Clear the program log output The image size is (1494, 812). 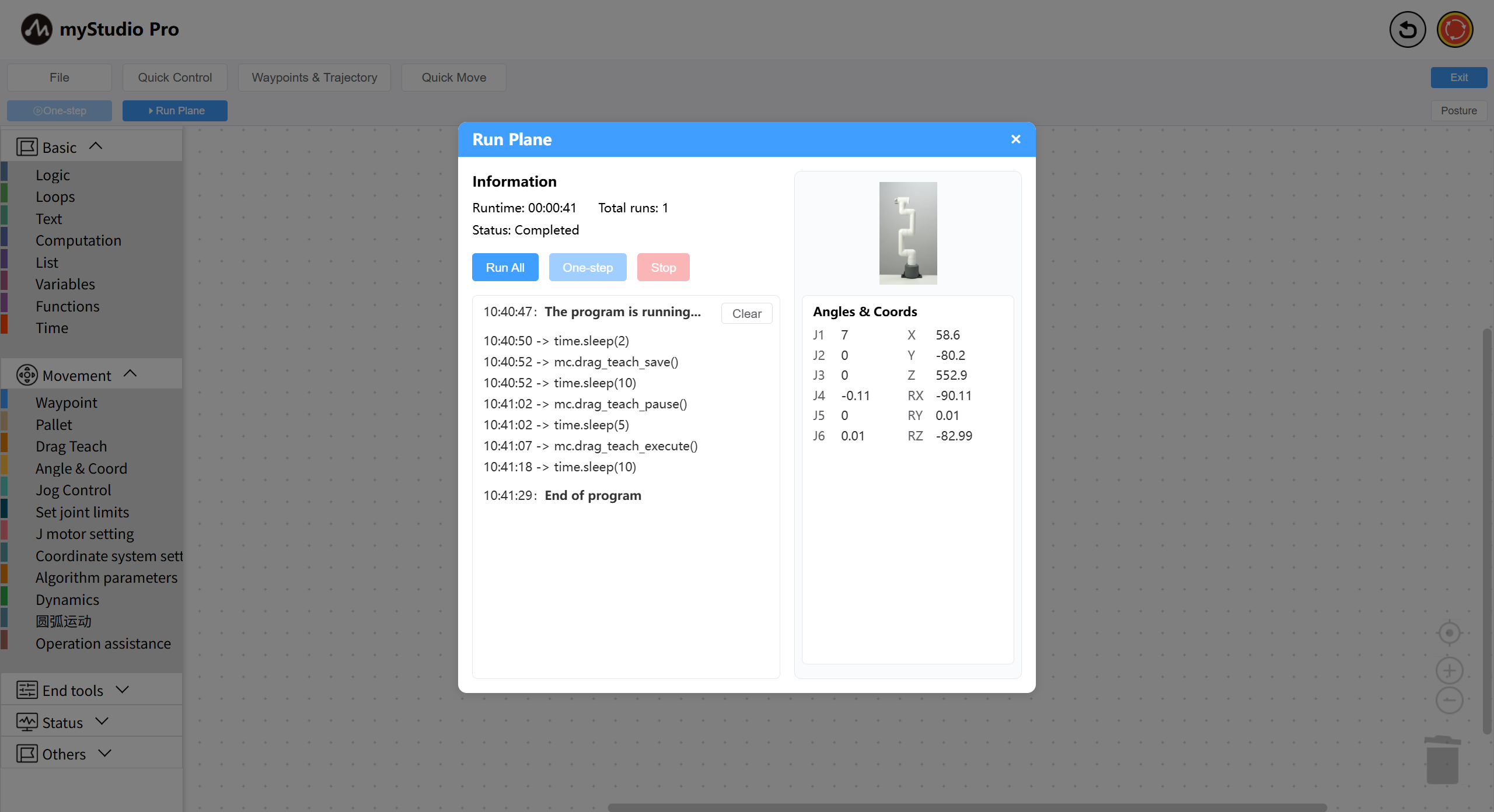click(746, 314)
